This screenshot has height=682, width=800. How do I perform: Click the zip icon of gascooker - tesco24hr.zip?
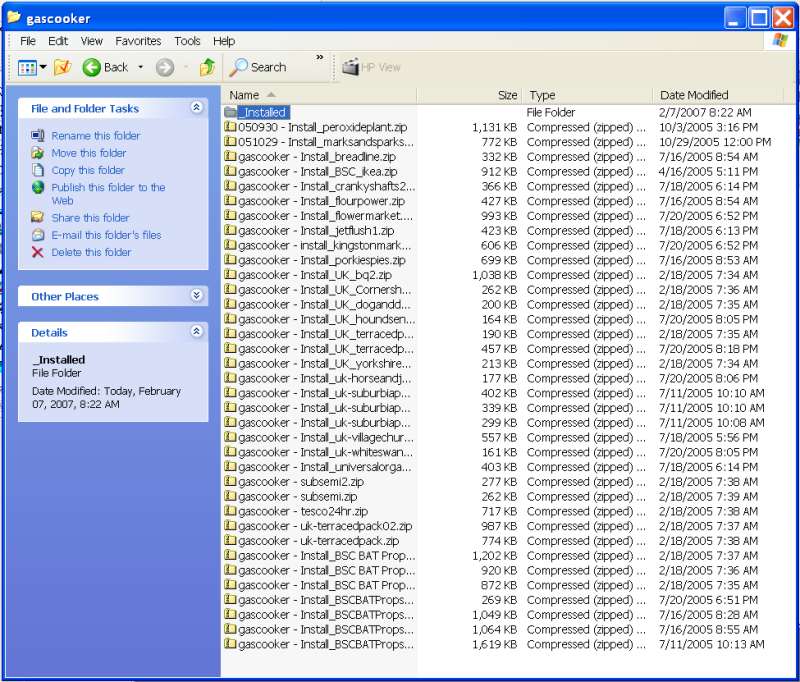click(230, 511)
